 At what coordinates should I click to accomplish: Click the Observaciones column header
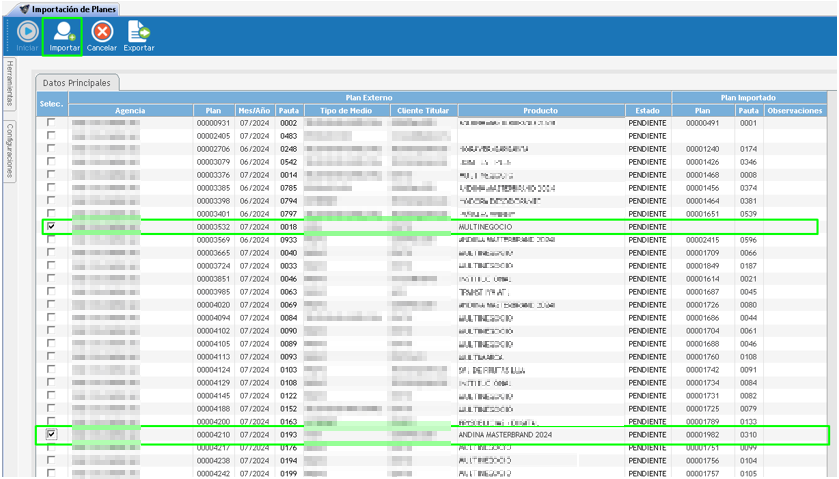(795, 110)
